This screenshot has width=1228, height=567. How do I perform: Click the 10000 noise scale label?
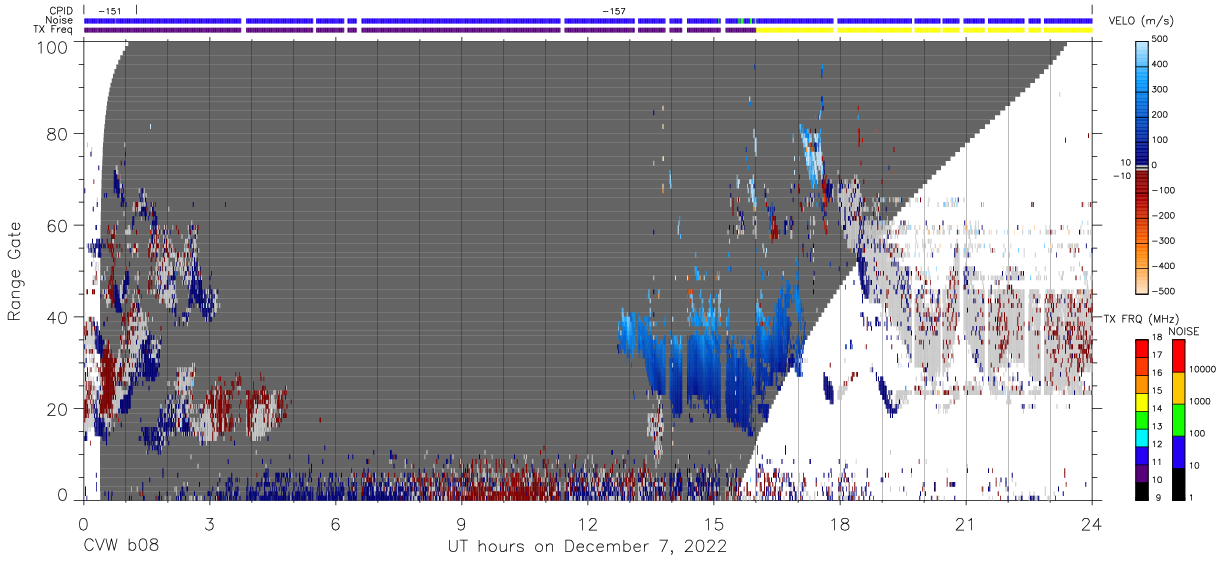(1203, 370)
